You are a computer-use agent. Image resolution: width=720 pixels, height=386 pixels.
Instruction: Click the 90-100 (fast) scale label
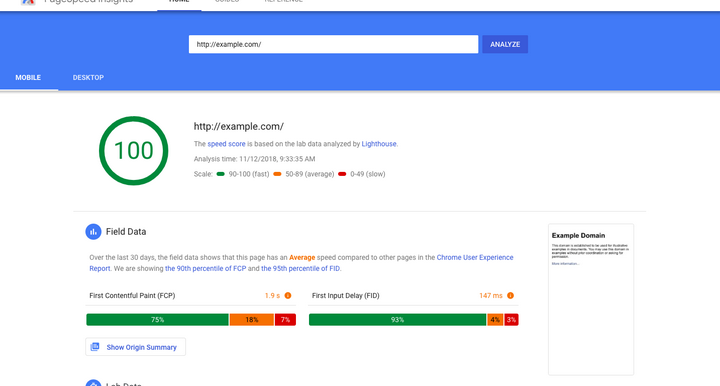249,174
